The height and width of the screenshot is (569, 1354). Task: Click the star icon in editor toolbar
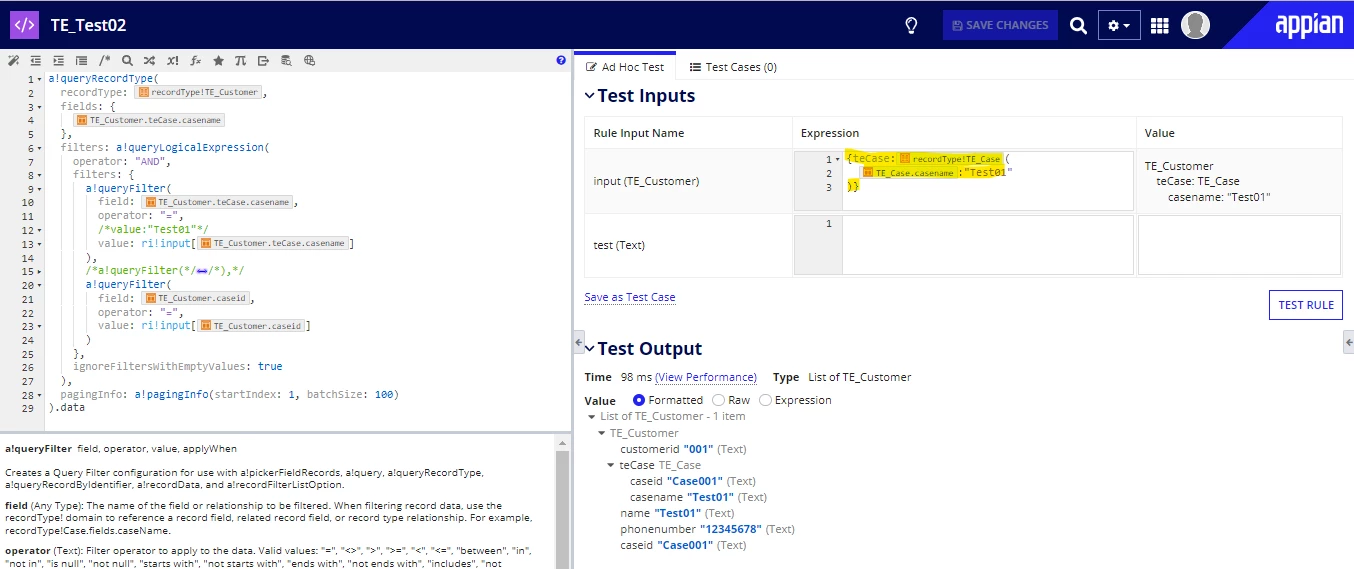[x=218, y=60]
